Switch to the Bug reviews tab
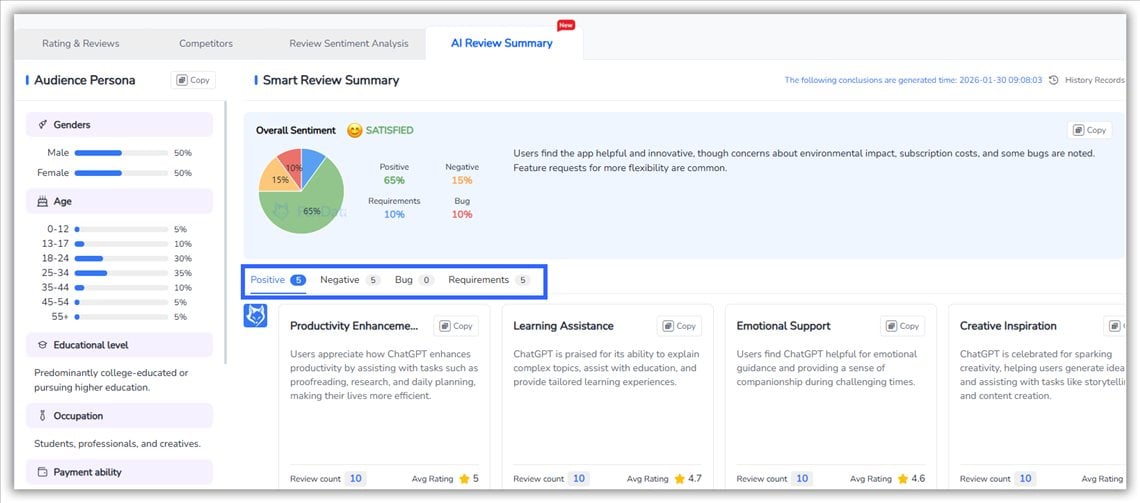 coord(414,280)
